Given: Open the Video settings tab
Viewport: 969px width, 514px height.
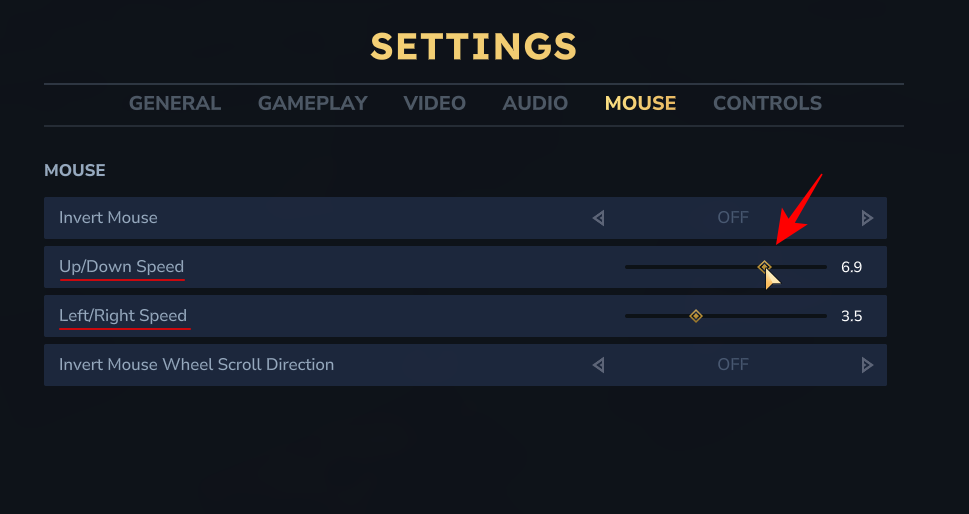Looking at the screenshot, I should click(434, 103).
